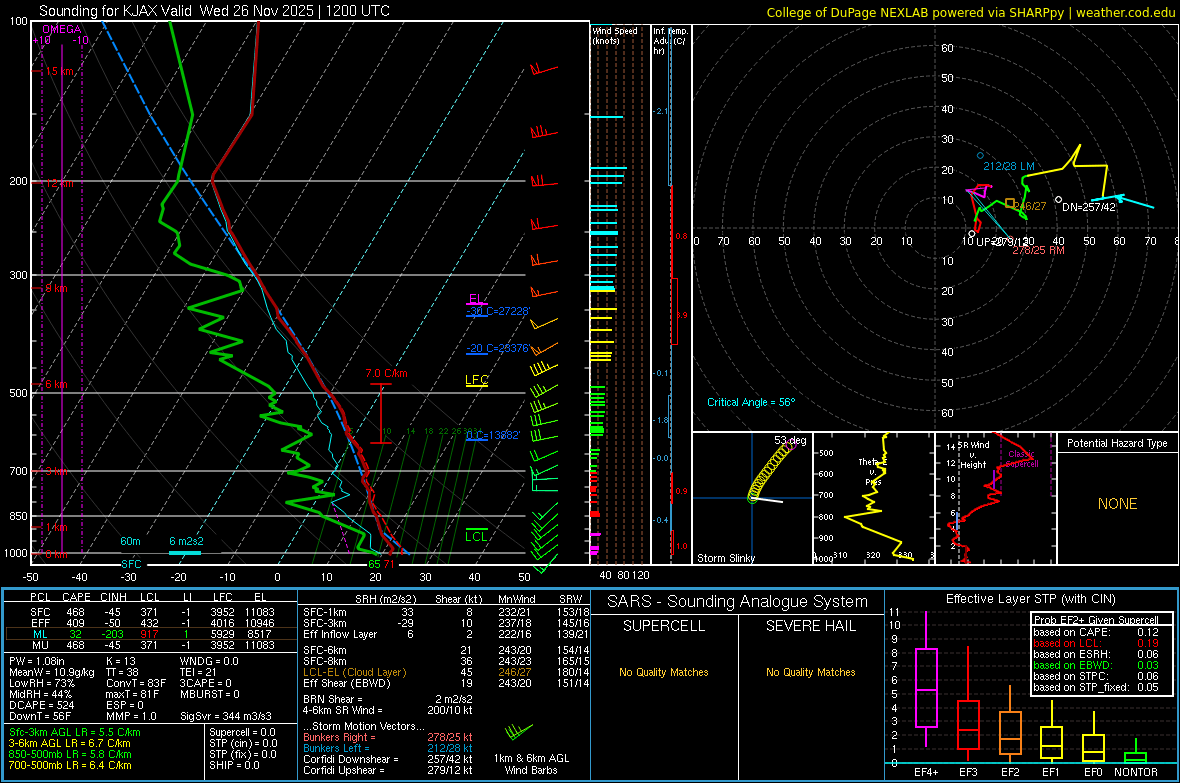1180x783 pixels.
Task: Click the red EF3 box plot
Action: (x=968, y=705)
